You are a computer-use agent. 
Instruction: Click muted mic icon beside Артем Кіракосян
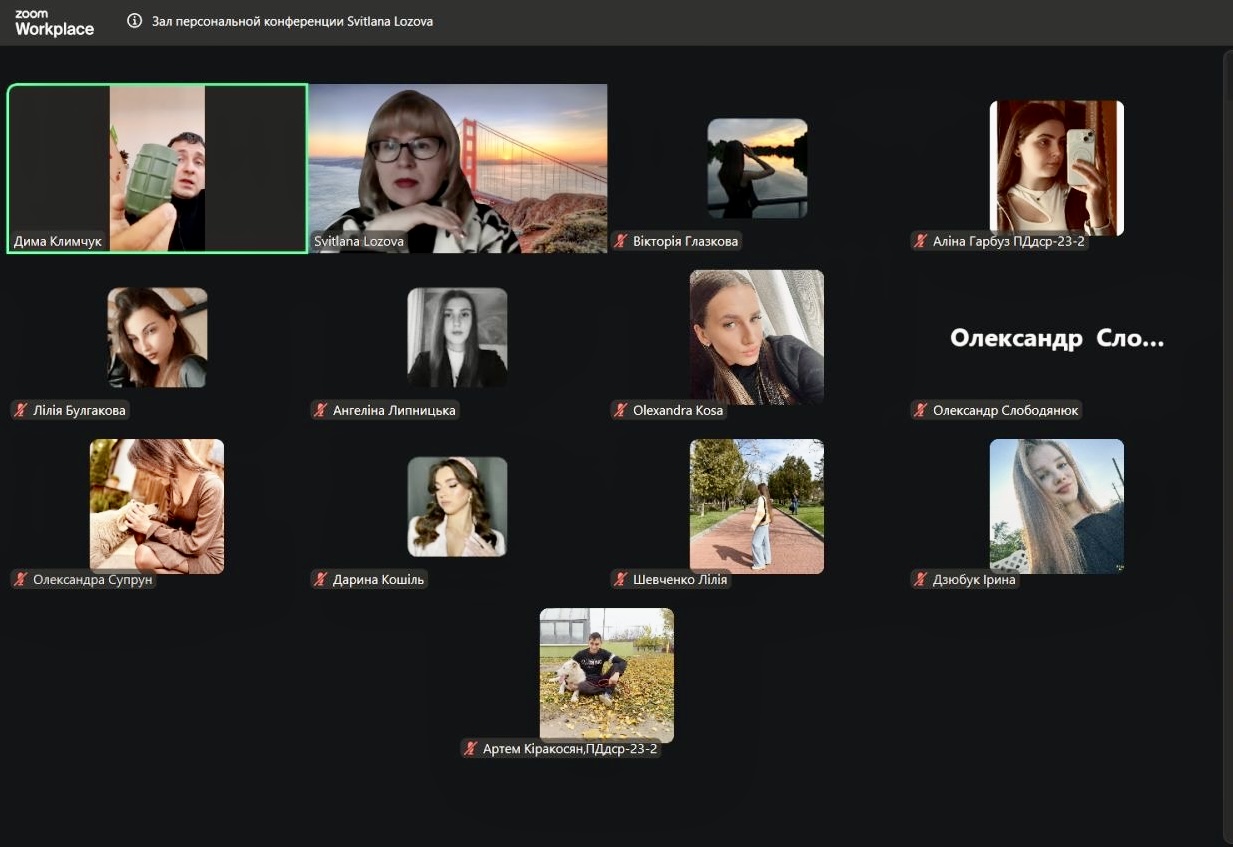[471, 748]
